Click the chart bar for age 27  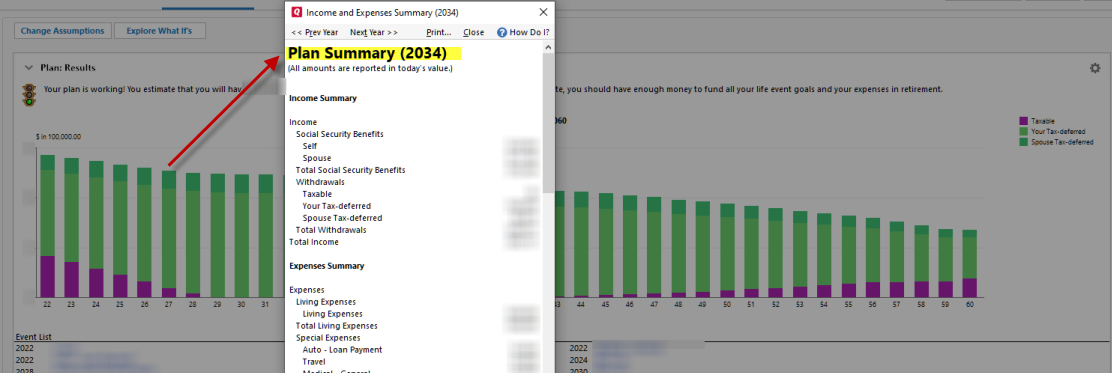169,233
